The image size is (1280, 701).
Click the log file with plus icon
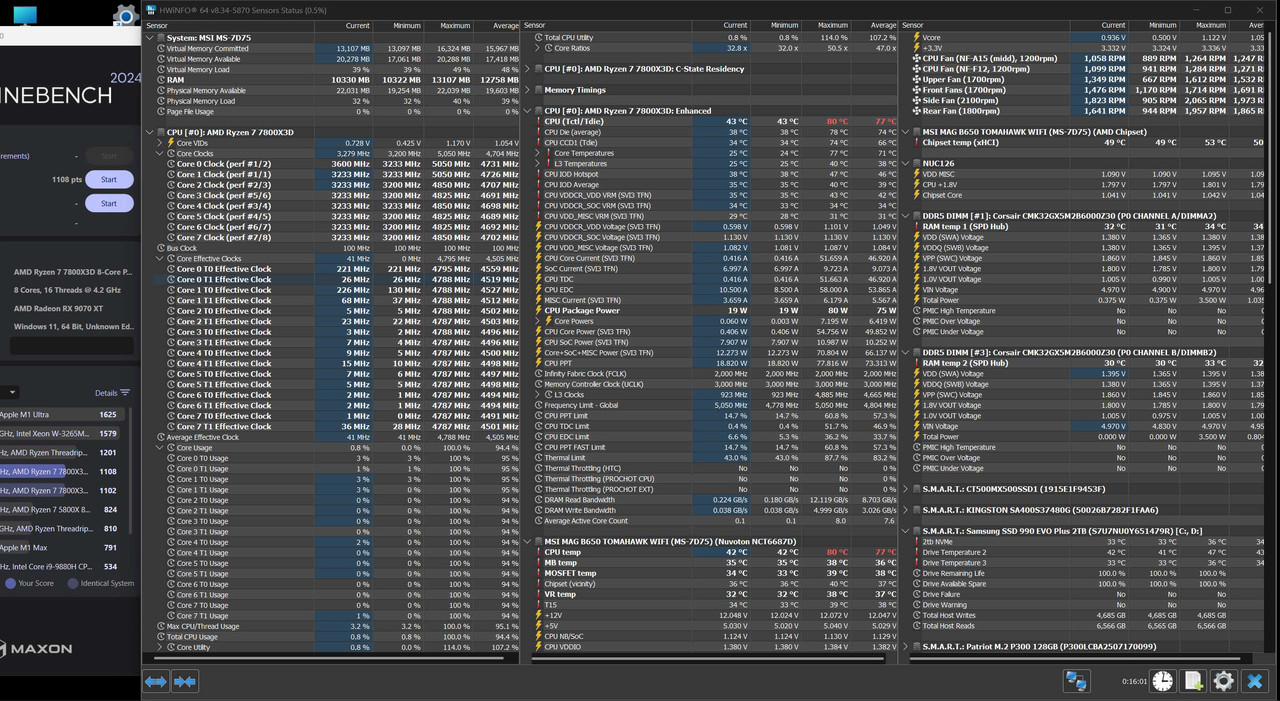[1193, 681]
